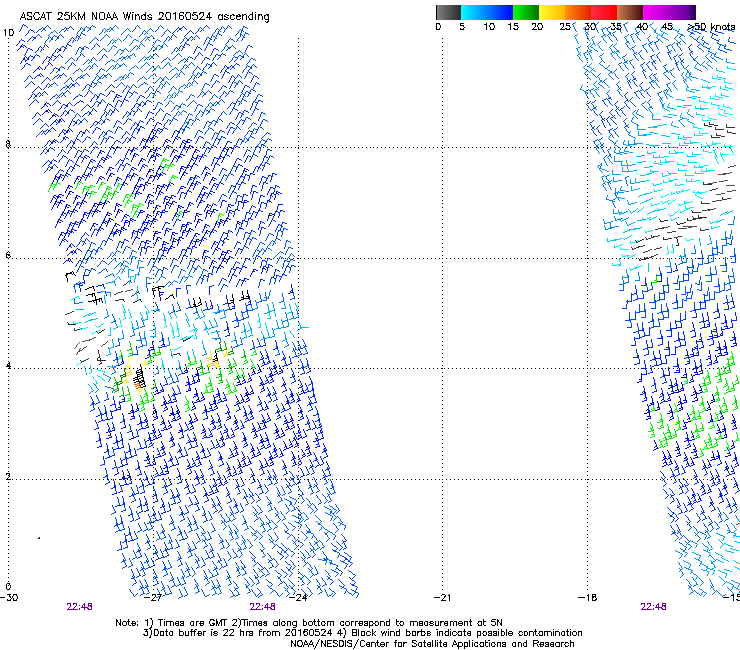740x650 pixels.
Task: Click the latitude axis label '8'
Action: pyautogui.click(x=8, y=144)
